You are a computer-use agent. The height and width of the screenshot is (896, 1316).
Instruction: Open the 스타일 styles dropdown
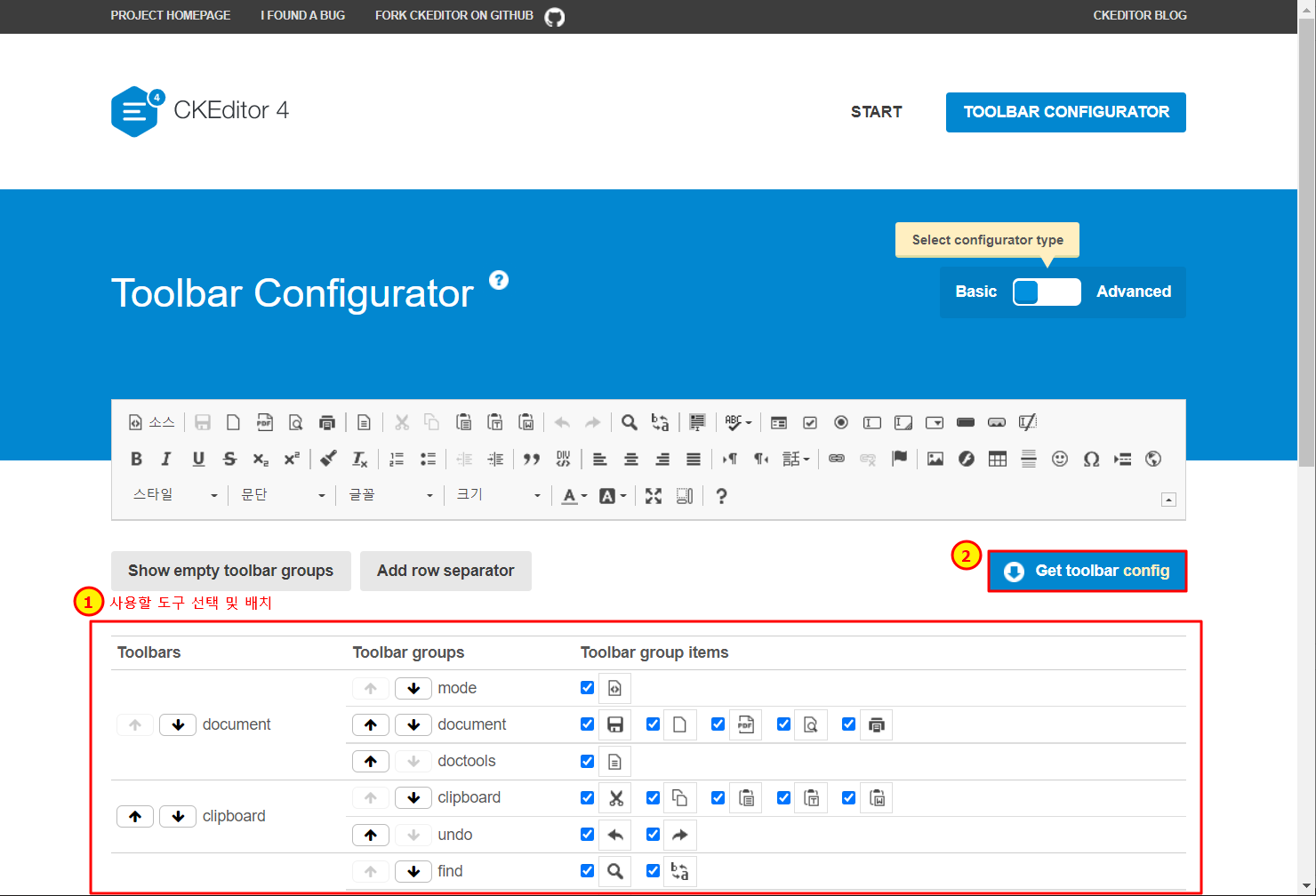click(174, 495)
